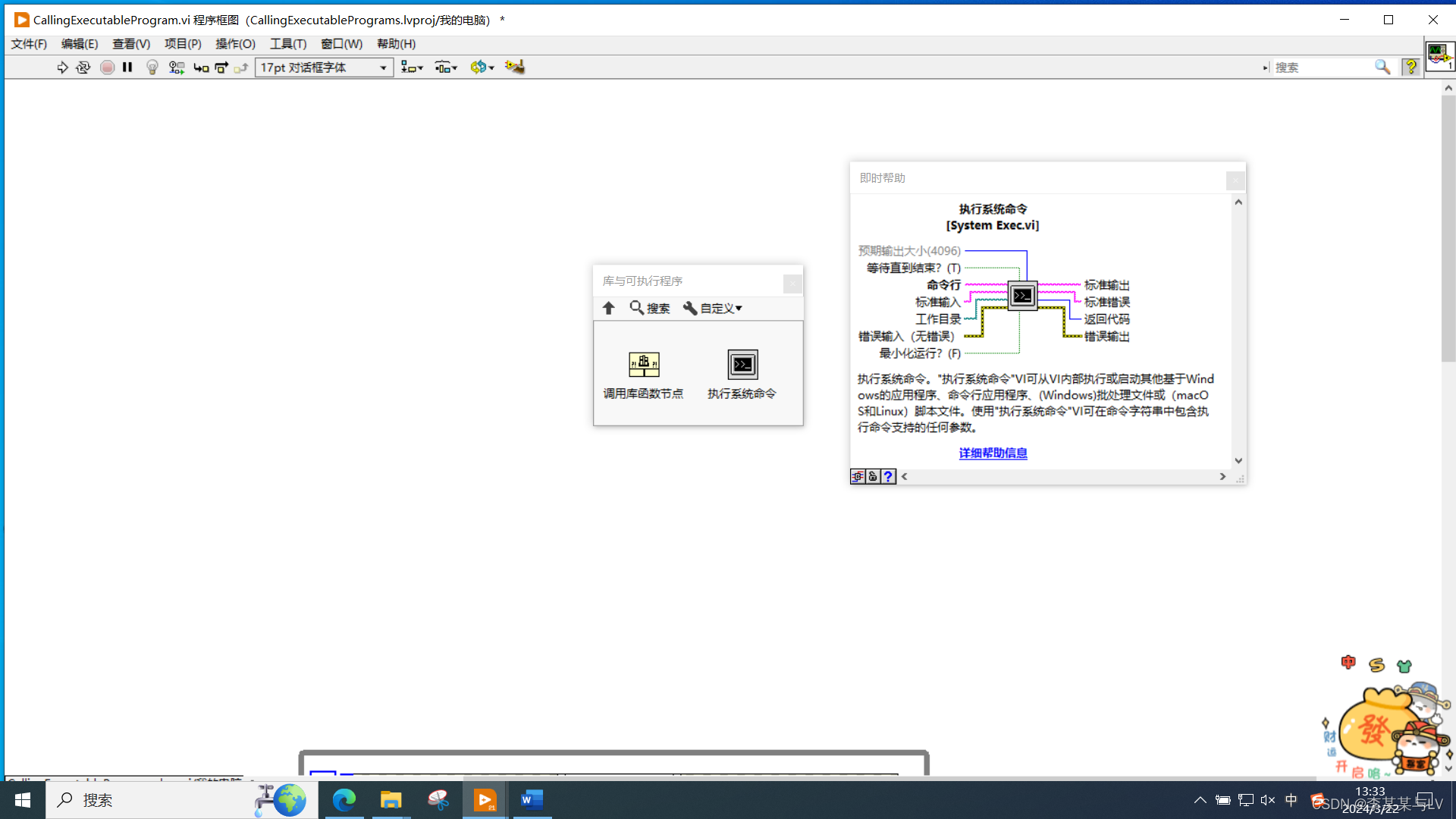Click the Abort Execution stop icon
This screenshot has width=1456, height=819.
click(x=107, y=67)
